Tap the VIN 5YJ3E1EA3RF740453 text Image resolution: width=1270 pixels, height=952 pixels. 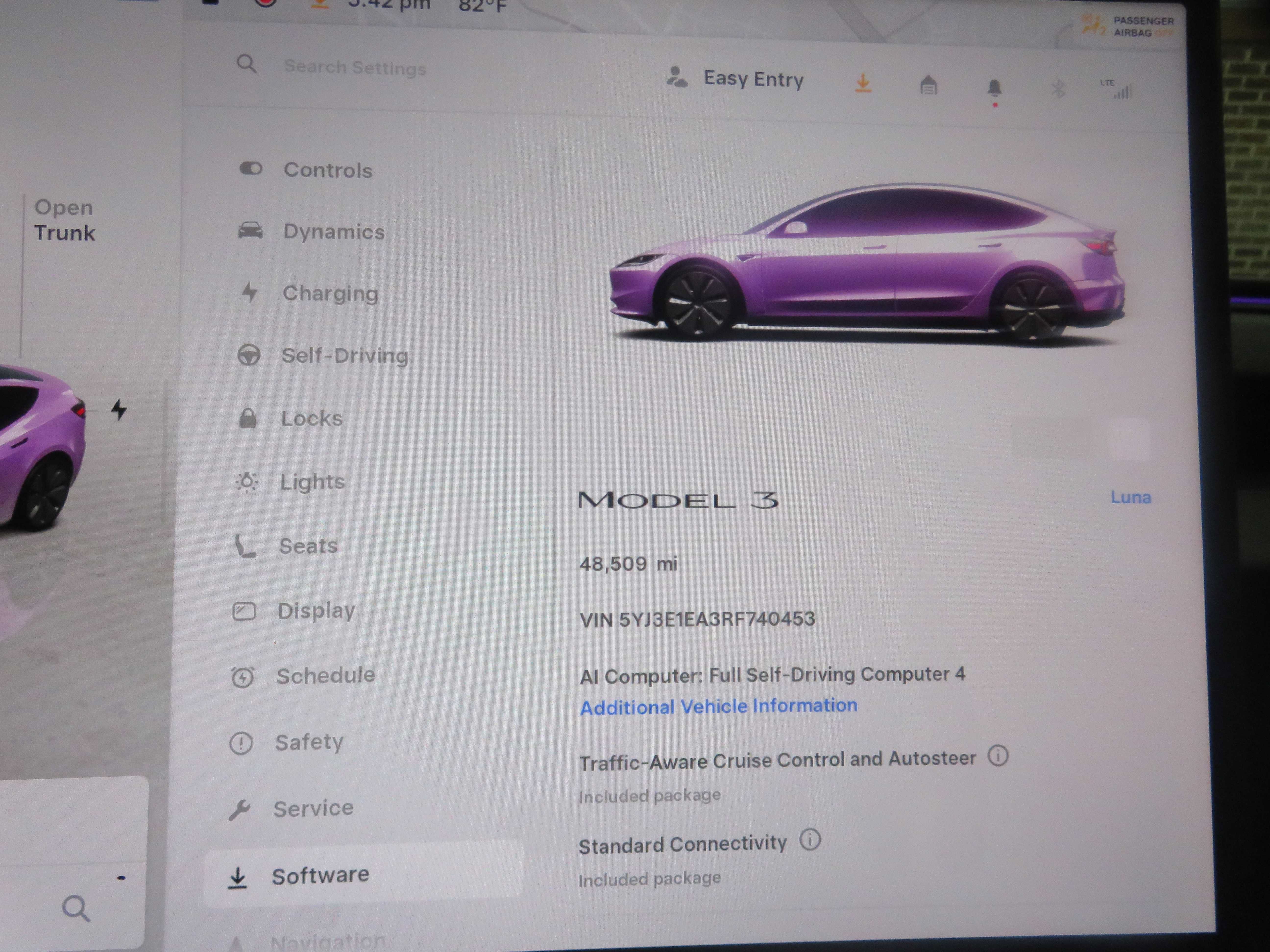tap(697, 619)
